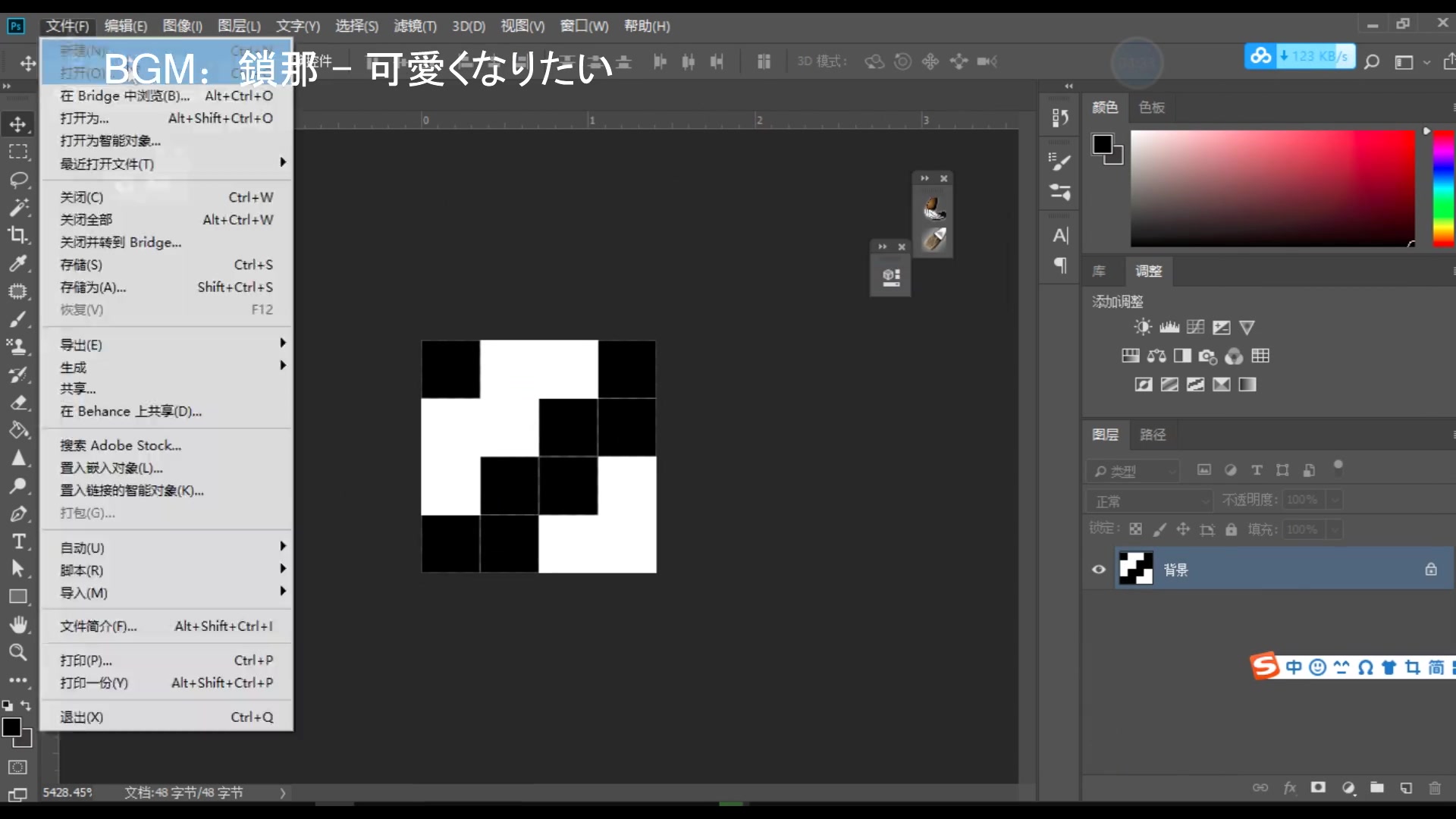The height and width of the screenshot is (819, 1456).
Task: Toggle lock all padlock icon
Action: coord(1232,529)
